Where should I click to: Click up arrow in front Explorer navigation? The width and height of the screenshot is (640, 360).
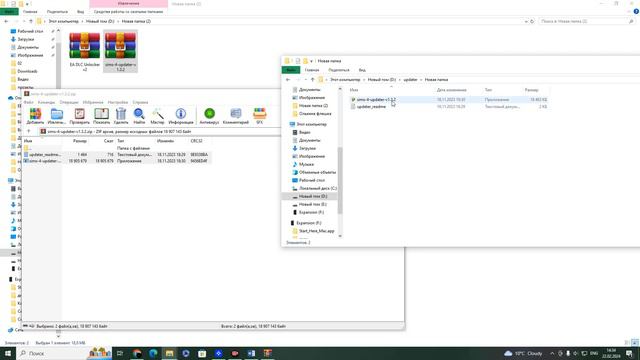(312, 80)
